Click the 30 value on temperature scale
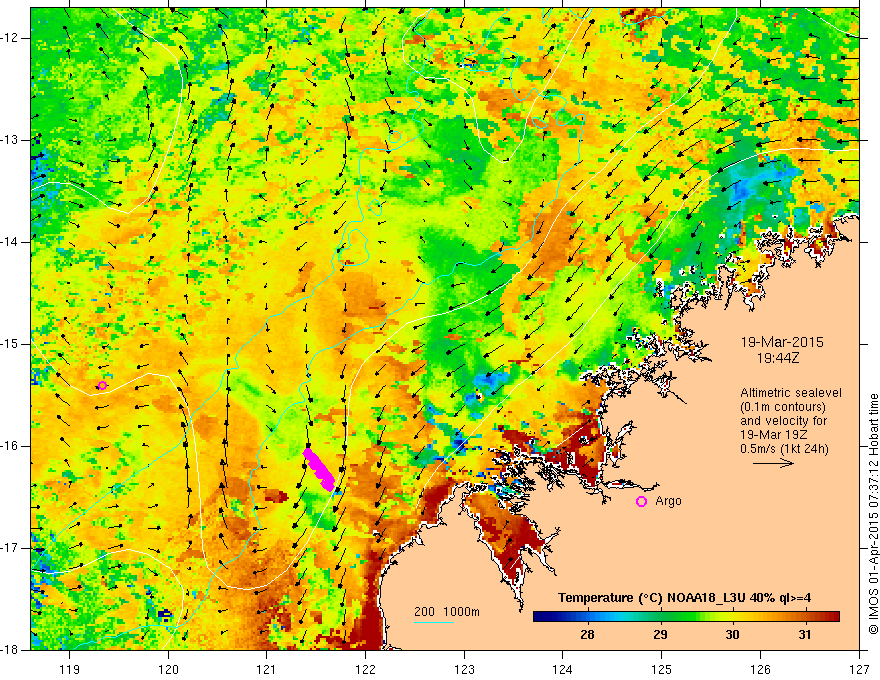Screen dimensions: 880x680 [732, 635]
